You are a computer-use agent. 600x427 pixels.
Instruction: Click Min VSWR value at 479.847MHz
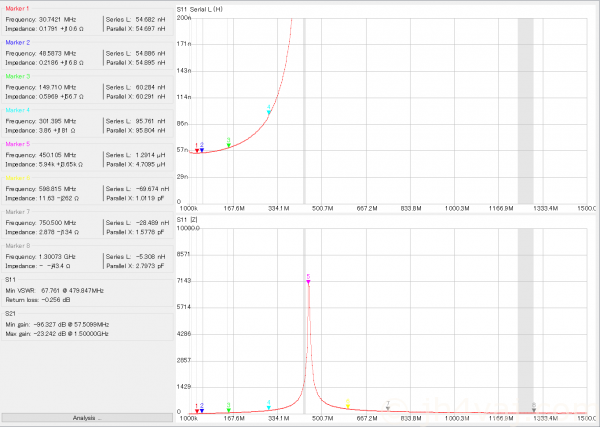coord(72,291)
